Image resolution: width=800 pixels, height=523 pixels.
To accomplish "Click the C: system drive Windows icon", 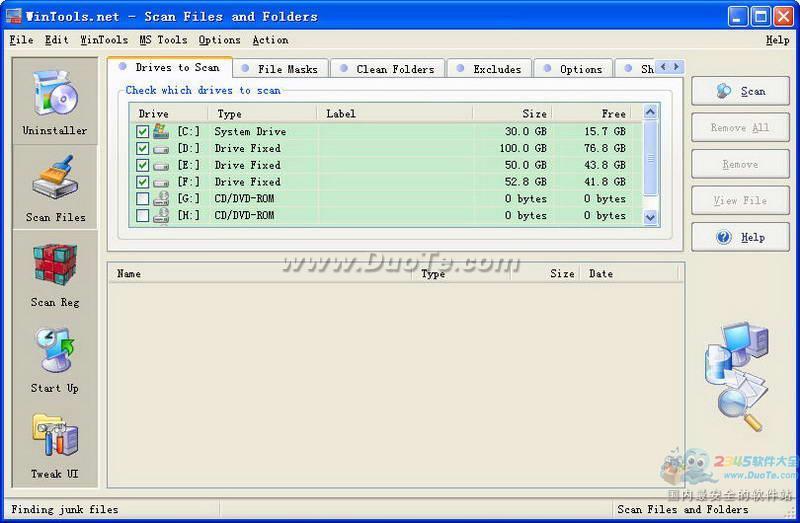I will tap(161, 131).
